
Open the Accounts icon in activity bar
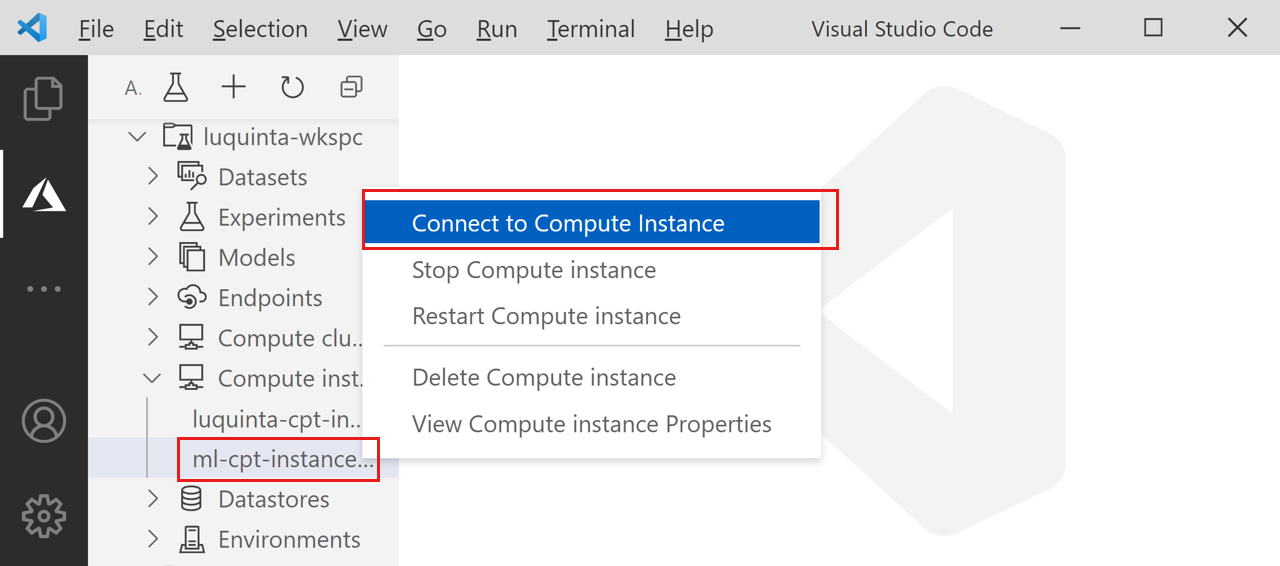(x=43, y=422)
